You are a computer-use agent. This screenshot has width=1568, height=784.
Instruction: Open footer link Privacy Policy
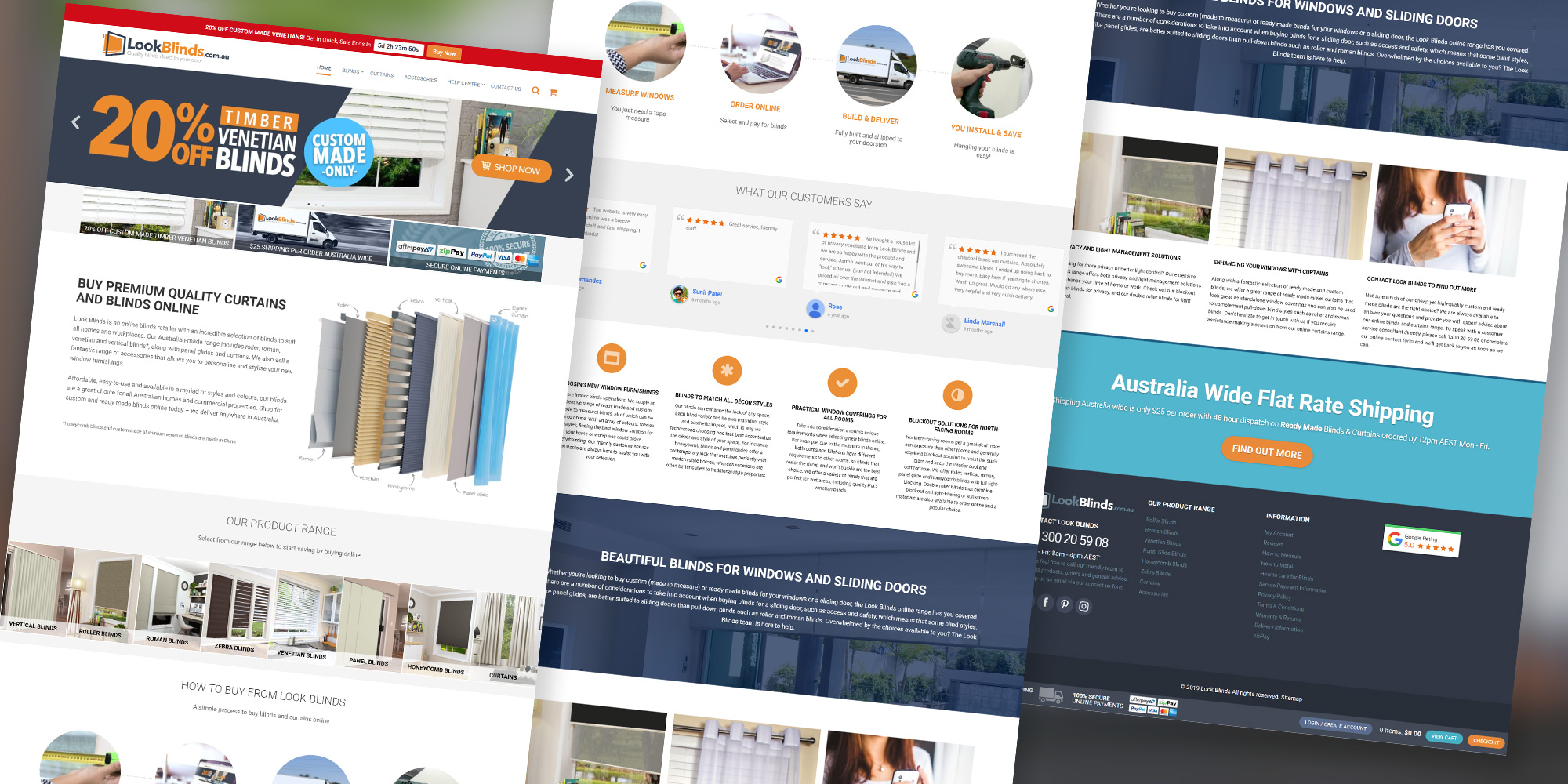tap(1274, 595)
